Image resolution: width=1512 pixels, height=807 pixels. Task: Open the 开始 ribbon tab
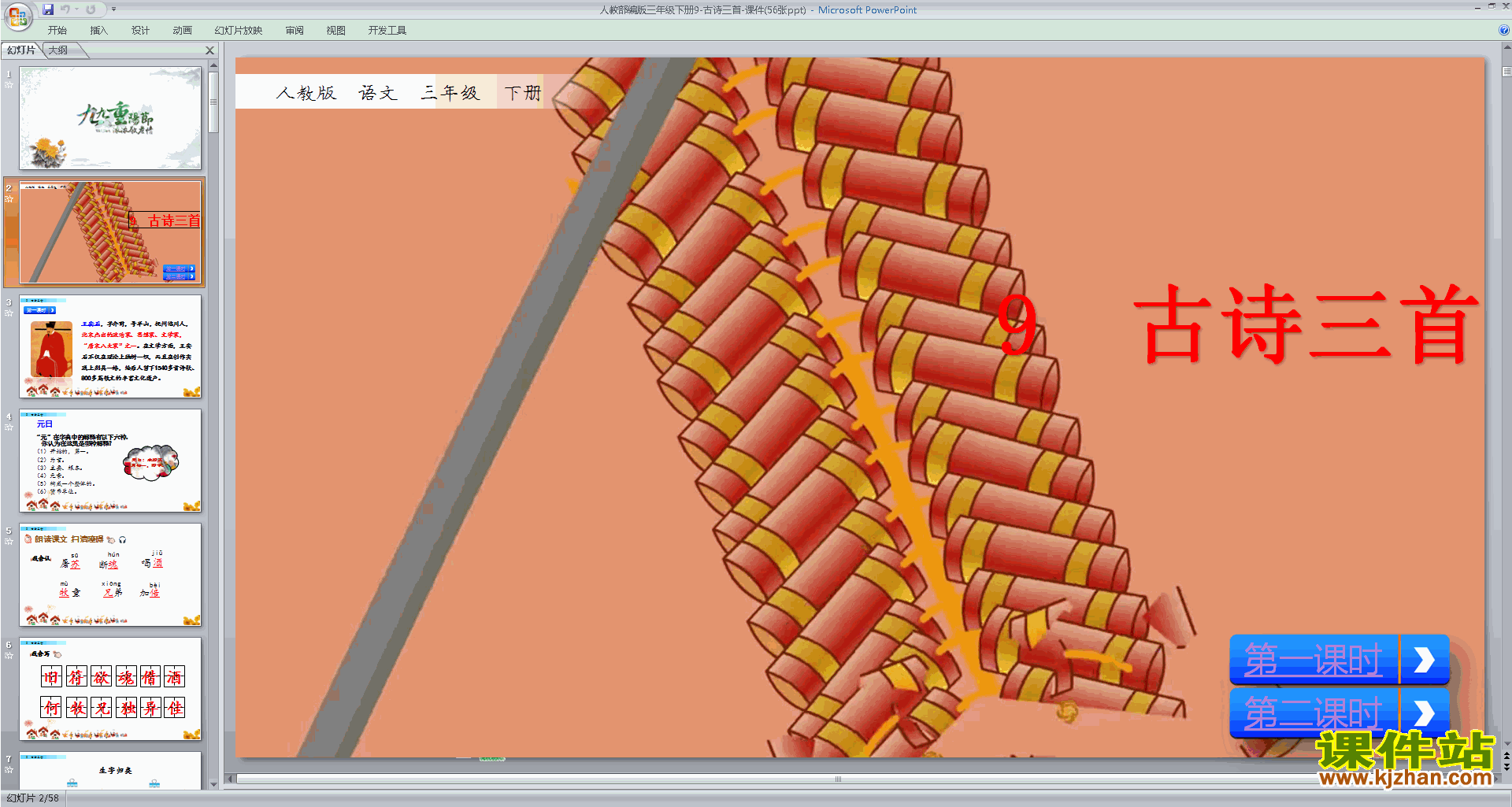click(57, 31)
